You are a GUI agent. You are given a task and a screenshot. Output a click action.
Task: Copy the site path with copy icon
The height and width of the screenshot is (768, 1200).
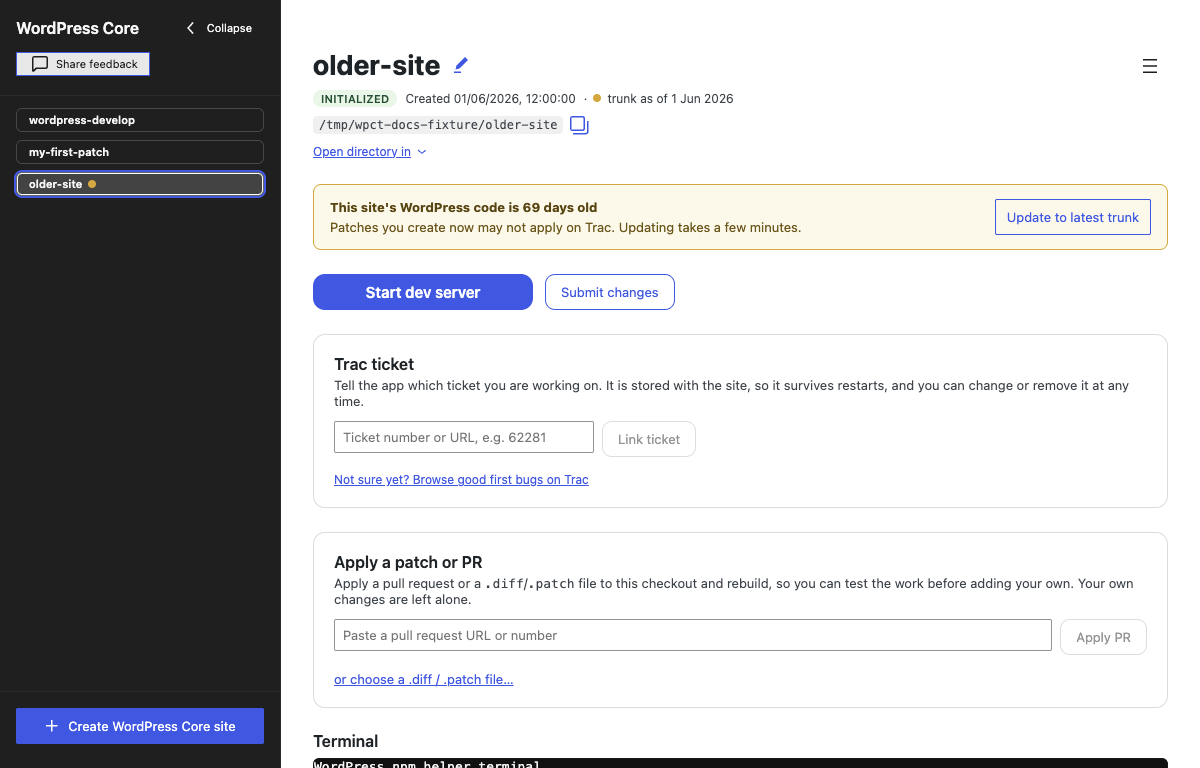click(x=579, y=125)
